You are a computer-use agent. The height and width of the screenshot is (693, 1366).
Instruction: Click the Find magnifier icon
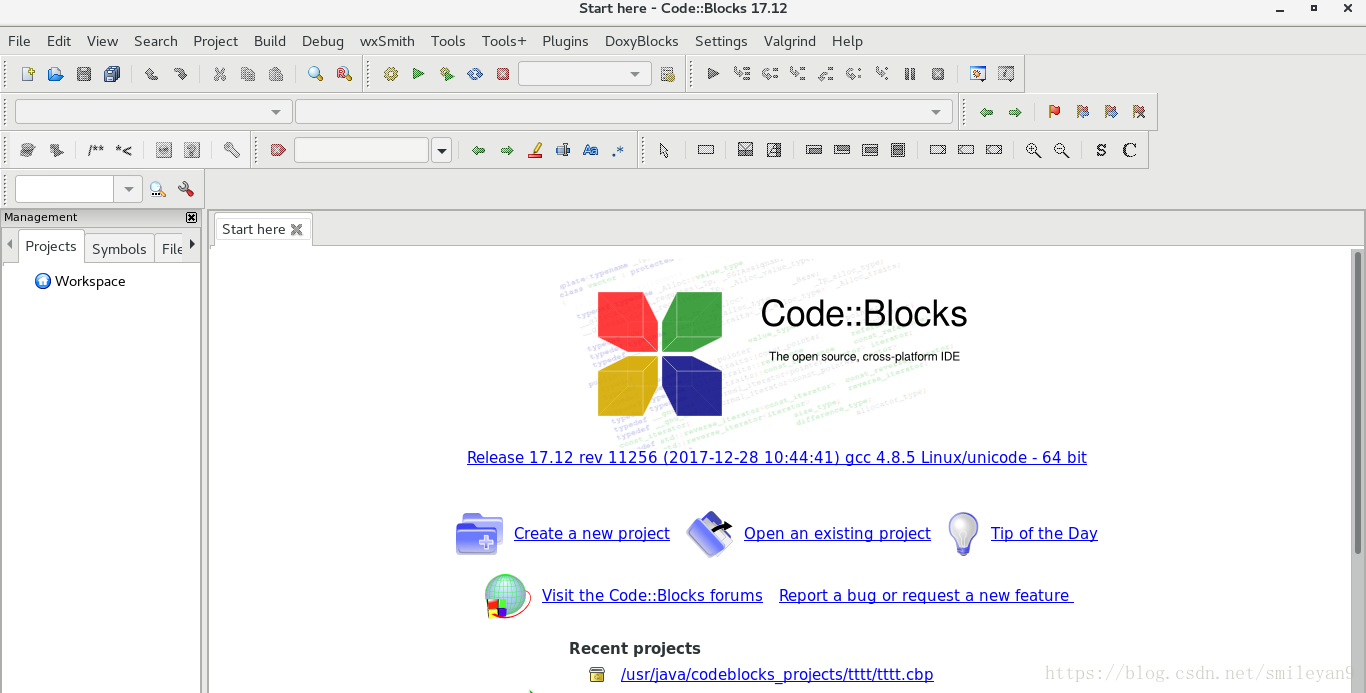[x=315, y=74]
